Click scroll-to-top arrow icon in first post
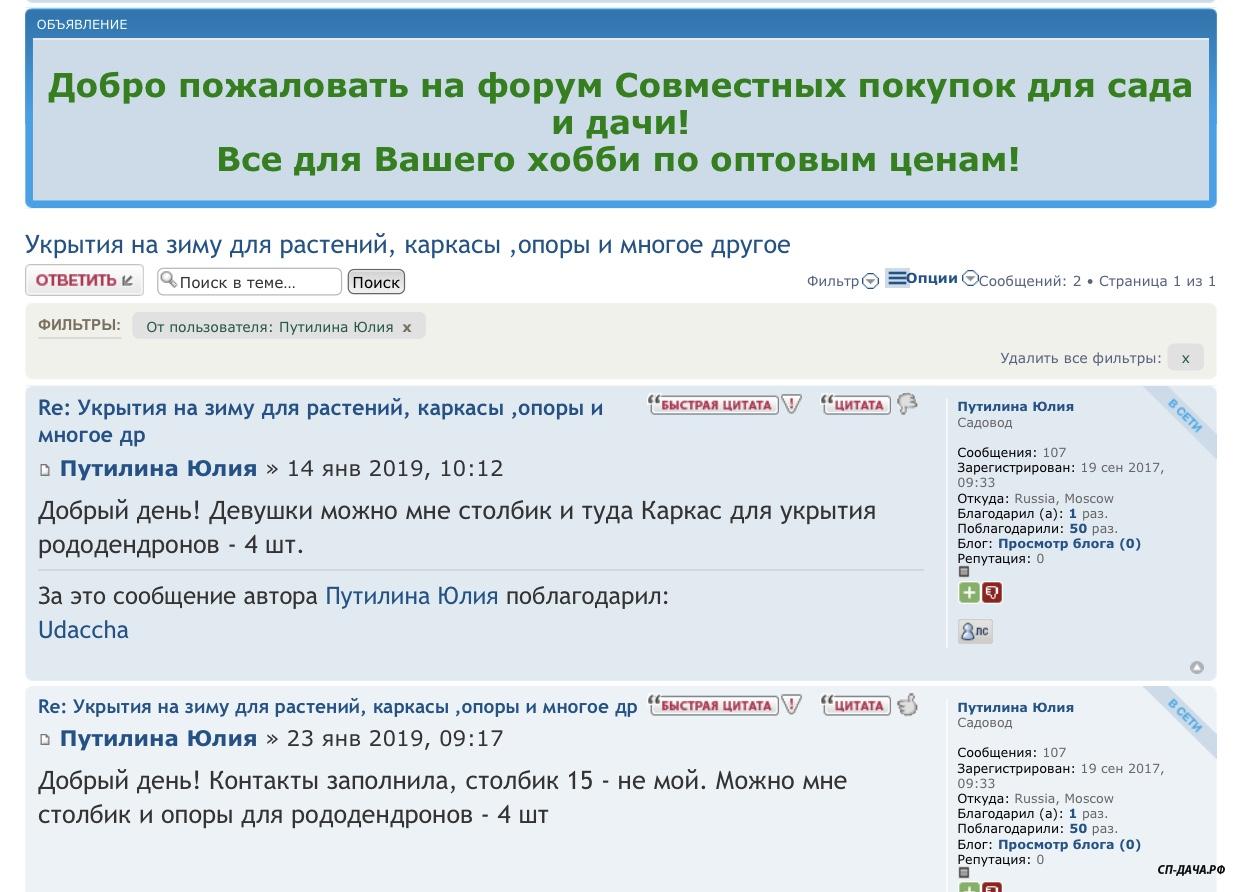Image resolution: width=1242 pixels, height=892 pixels. point(1196,667)
